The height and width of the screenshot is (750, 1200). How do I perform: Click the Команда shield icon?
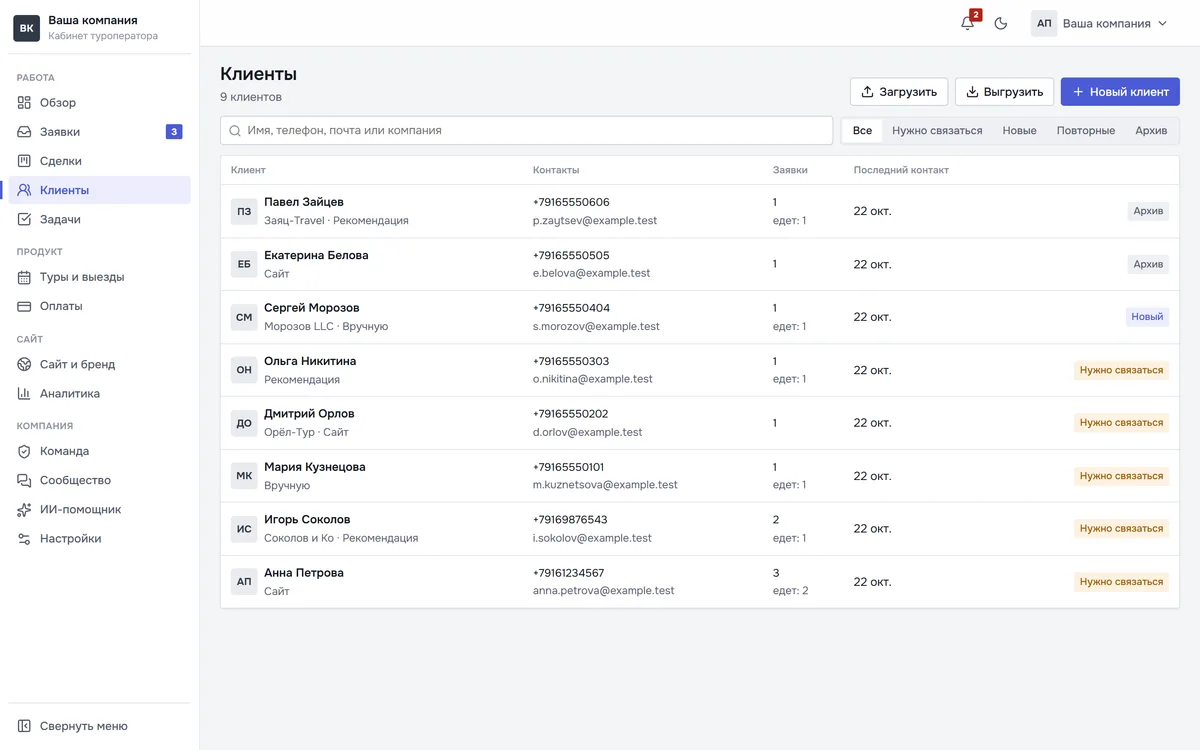click(x=25, y=451)
